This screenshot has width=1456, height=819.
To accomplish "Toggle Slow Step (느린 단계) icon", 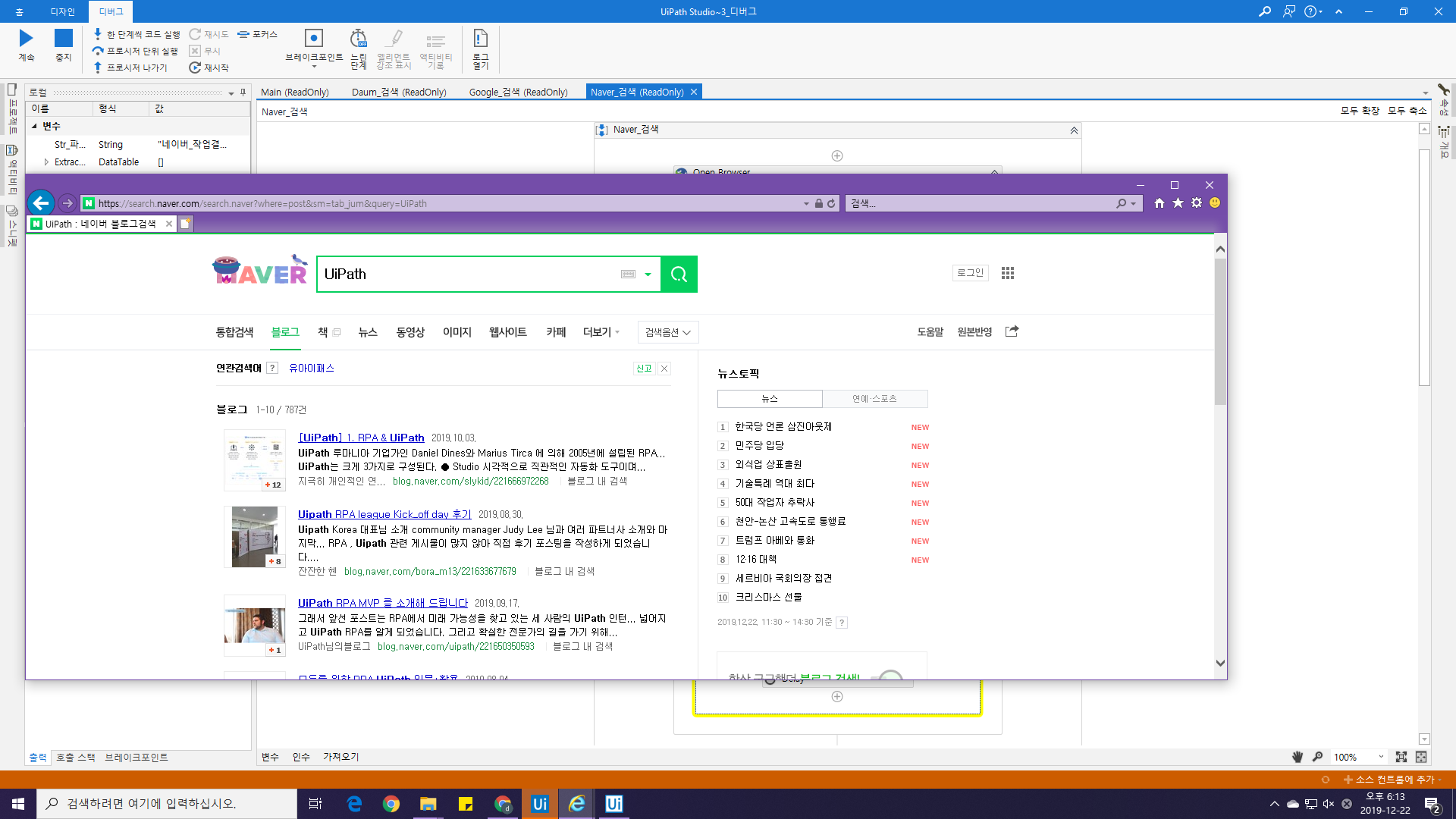I will tap(358, 39).
